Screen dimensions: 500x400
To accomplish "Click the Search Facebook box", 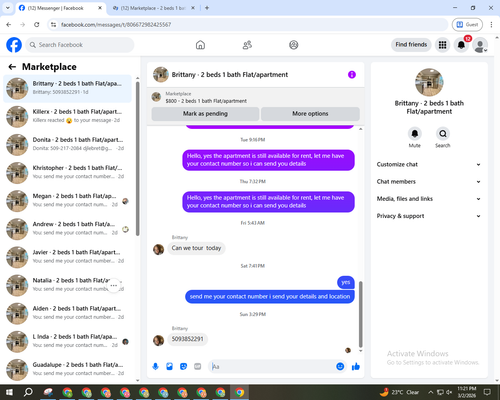I will coord(80,45).
